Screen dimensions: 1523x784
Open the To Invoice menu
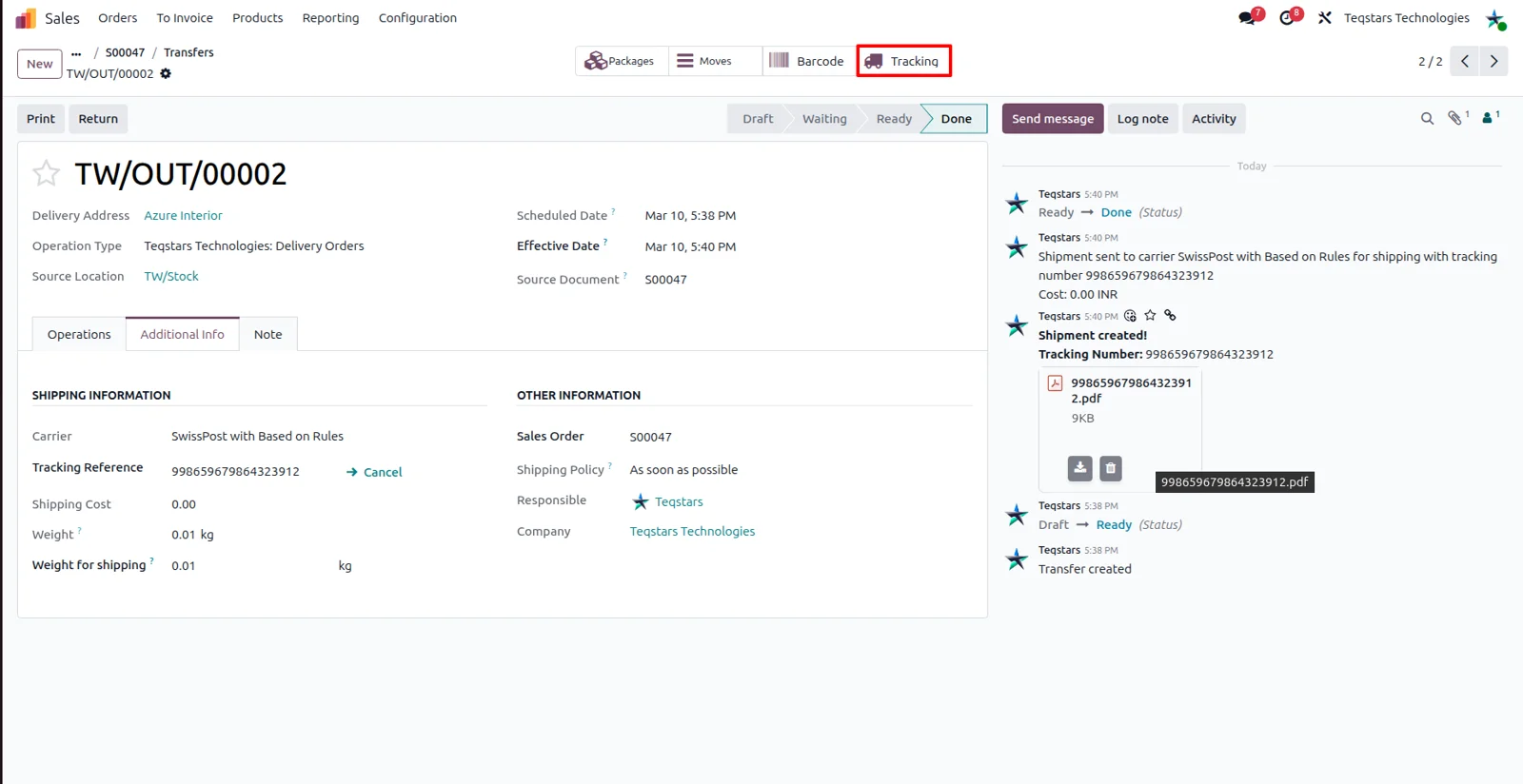point(185,18)
